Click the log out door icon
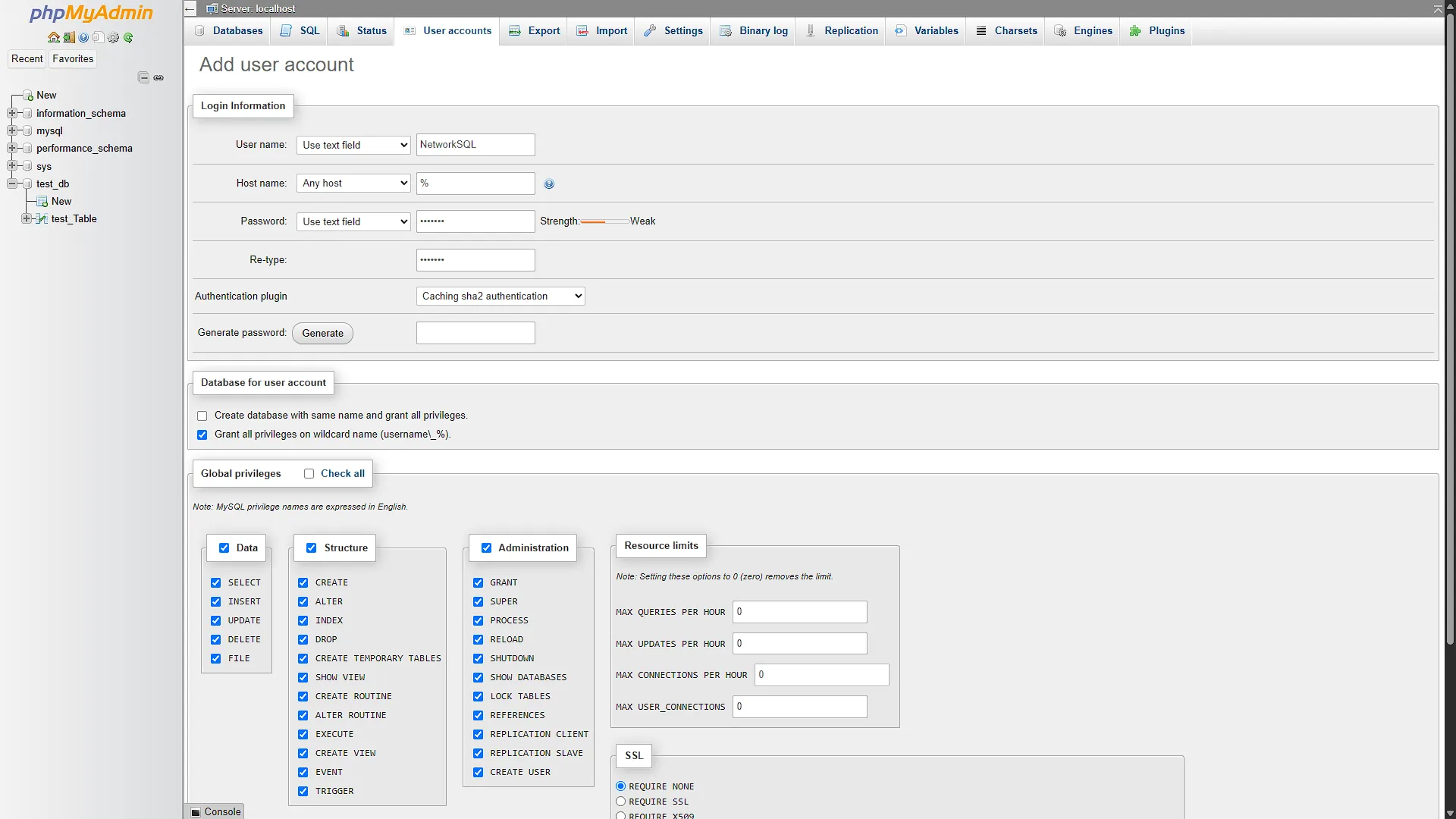The image size is (1456, 819). coord(69,38)
